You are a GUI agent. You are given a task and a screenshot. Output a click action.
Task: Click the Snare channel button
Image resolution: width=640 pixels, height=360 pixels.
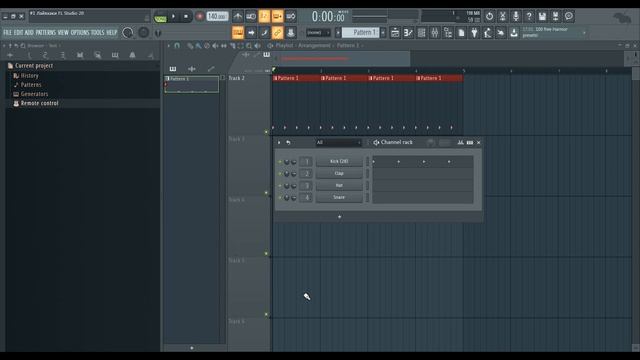339,197
